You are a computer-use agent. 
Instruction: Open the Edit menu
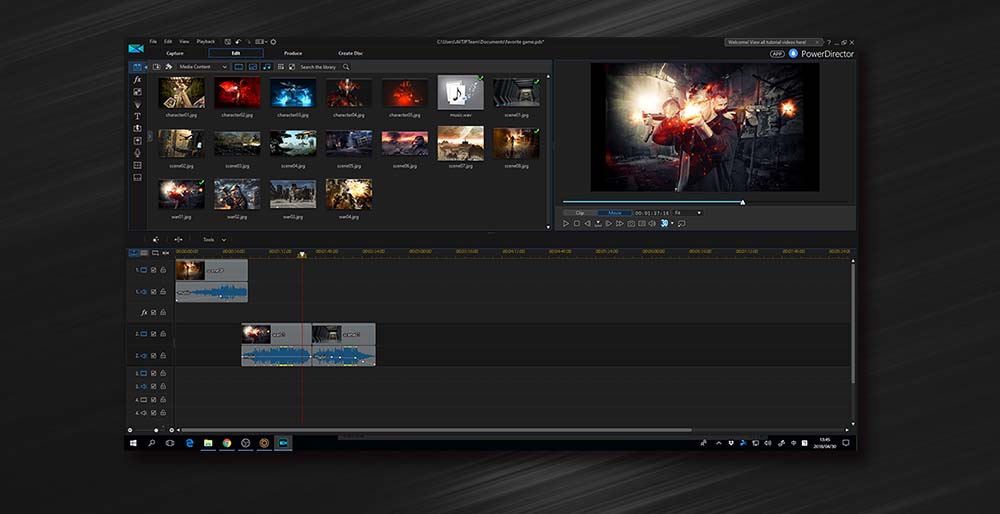168,41
